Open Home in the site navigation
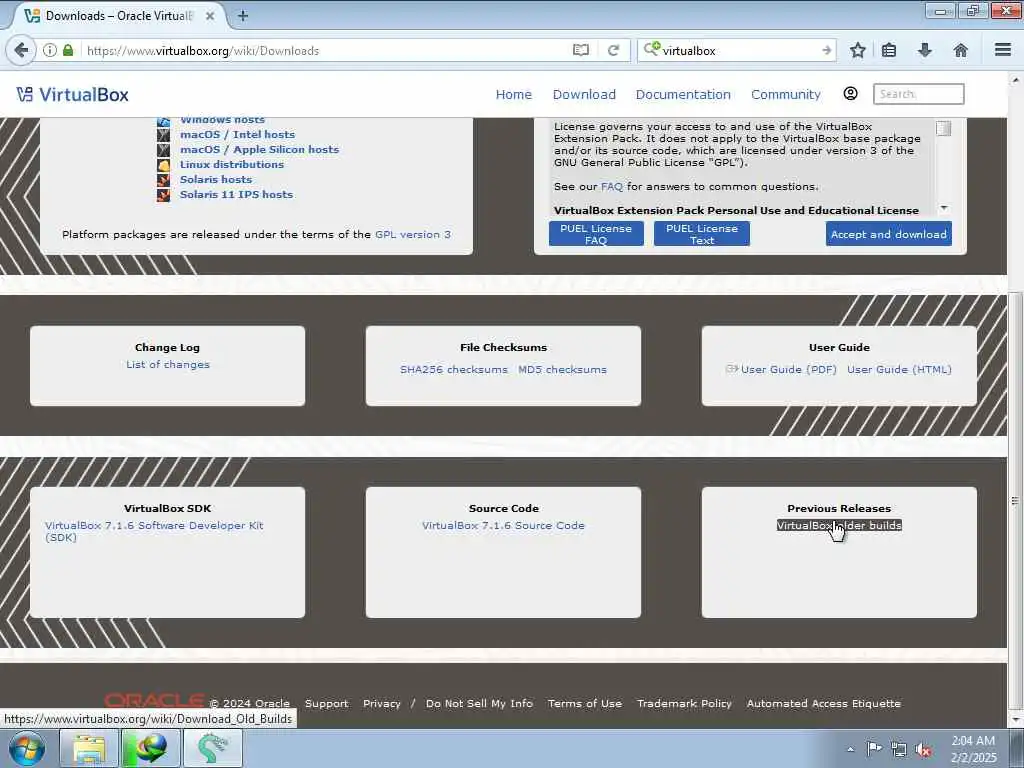The height and width of the screenshot is (768, 1024). pos(513,95)
